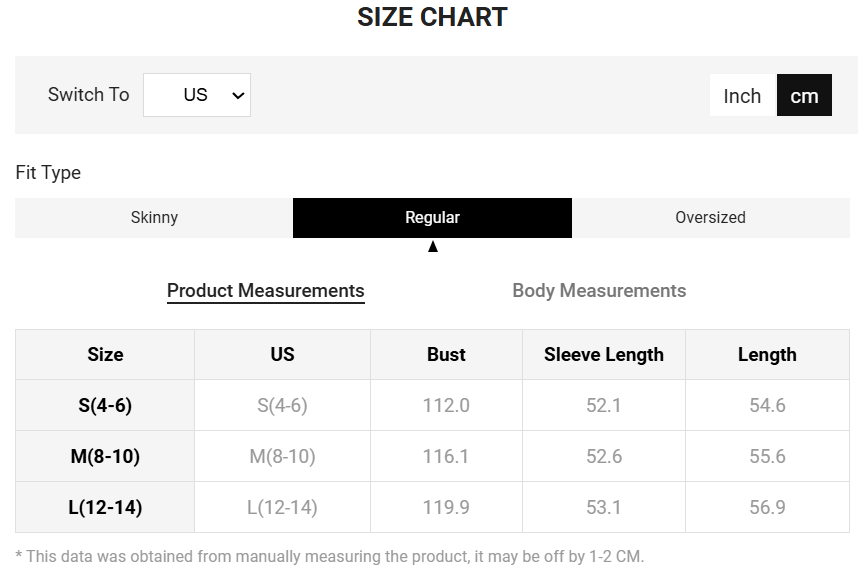Select cm unit toggle
The height and width of the screenshot is (582, 867).
pyautogui.click(x=804, y=96)
